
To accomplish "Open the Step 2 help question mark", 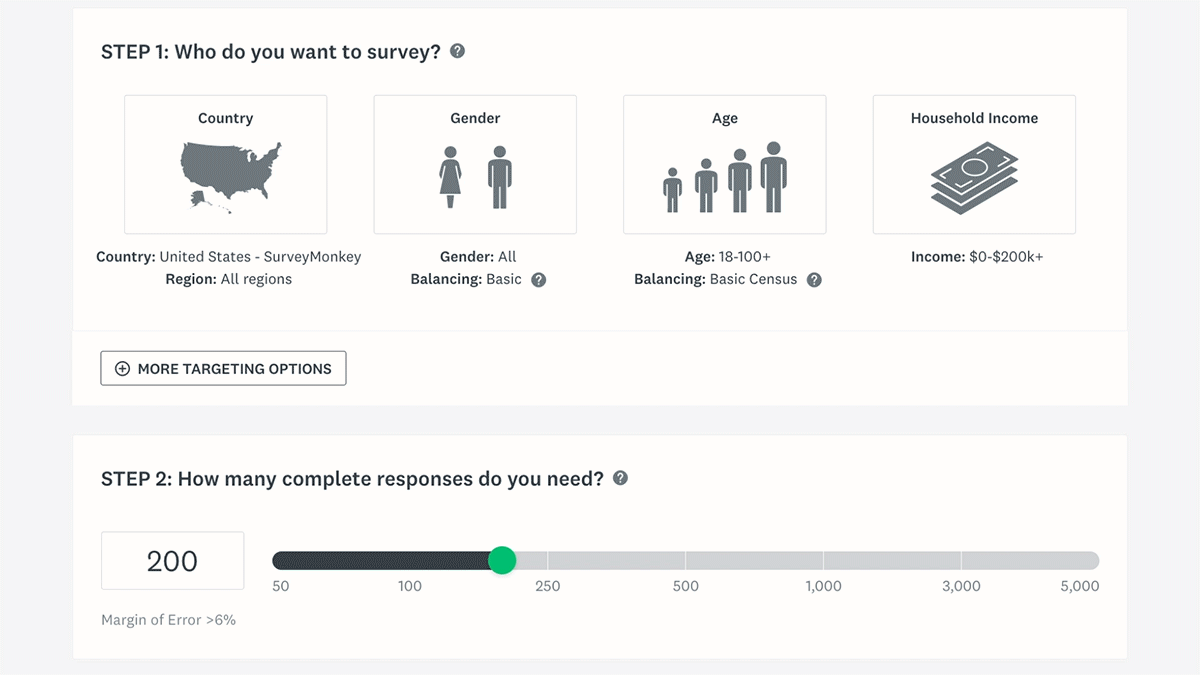I will pos(620,478).
